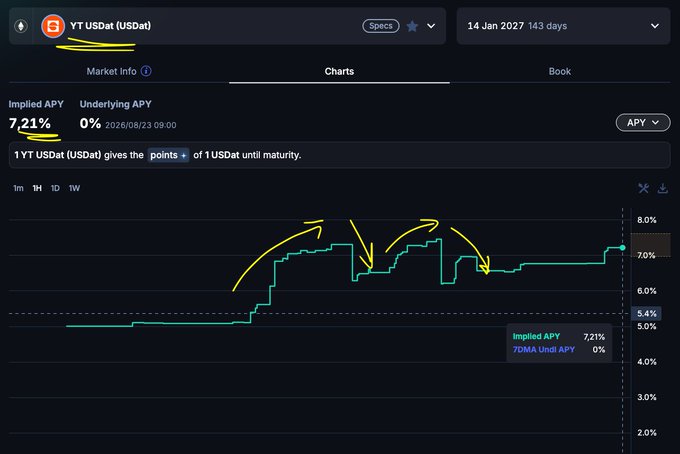Click the orange USDat token logo
Image resolution: width=680 pixels, height=454 pixels.
click(x=53, y=26)
